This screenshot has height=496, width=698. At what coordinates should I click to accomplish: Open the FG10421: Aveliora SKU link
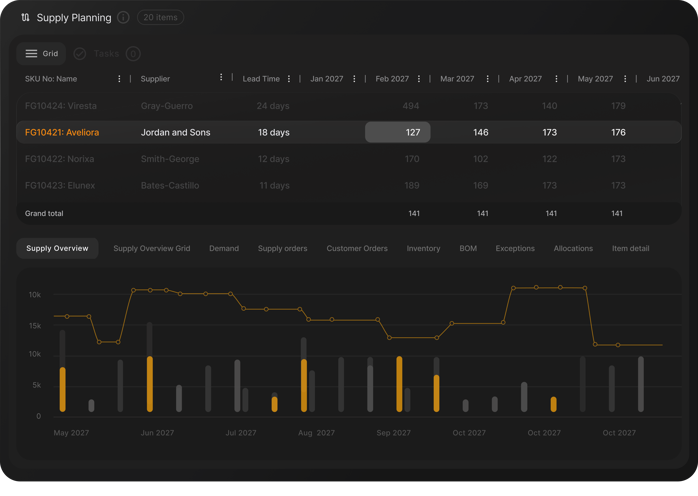pyautogui.click(x=62, y=132)
